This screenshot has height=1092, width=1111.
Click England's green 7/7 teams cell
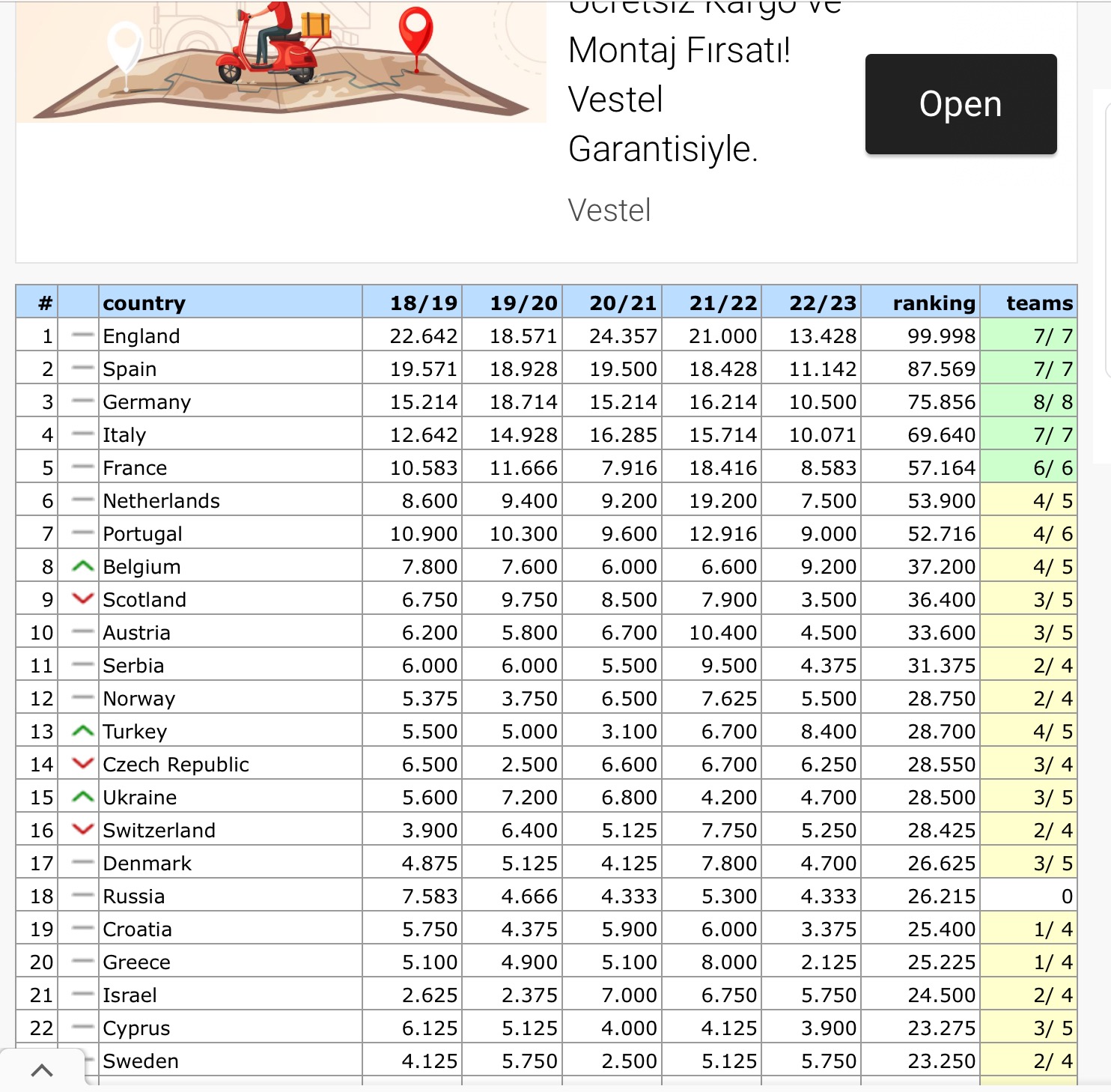[x=1052, y=336]
